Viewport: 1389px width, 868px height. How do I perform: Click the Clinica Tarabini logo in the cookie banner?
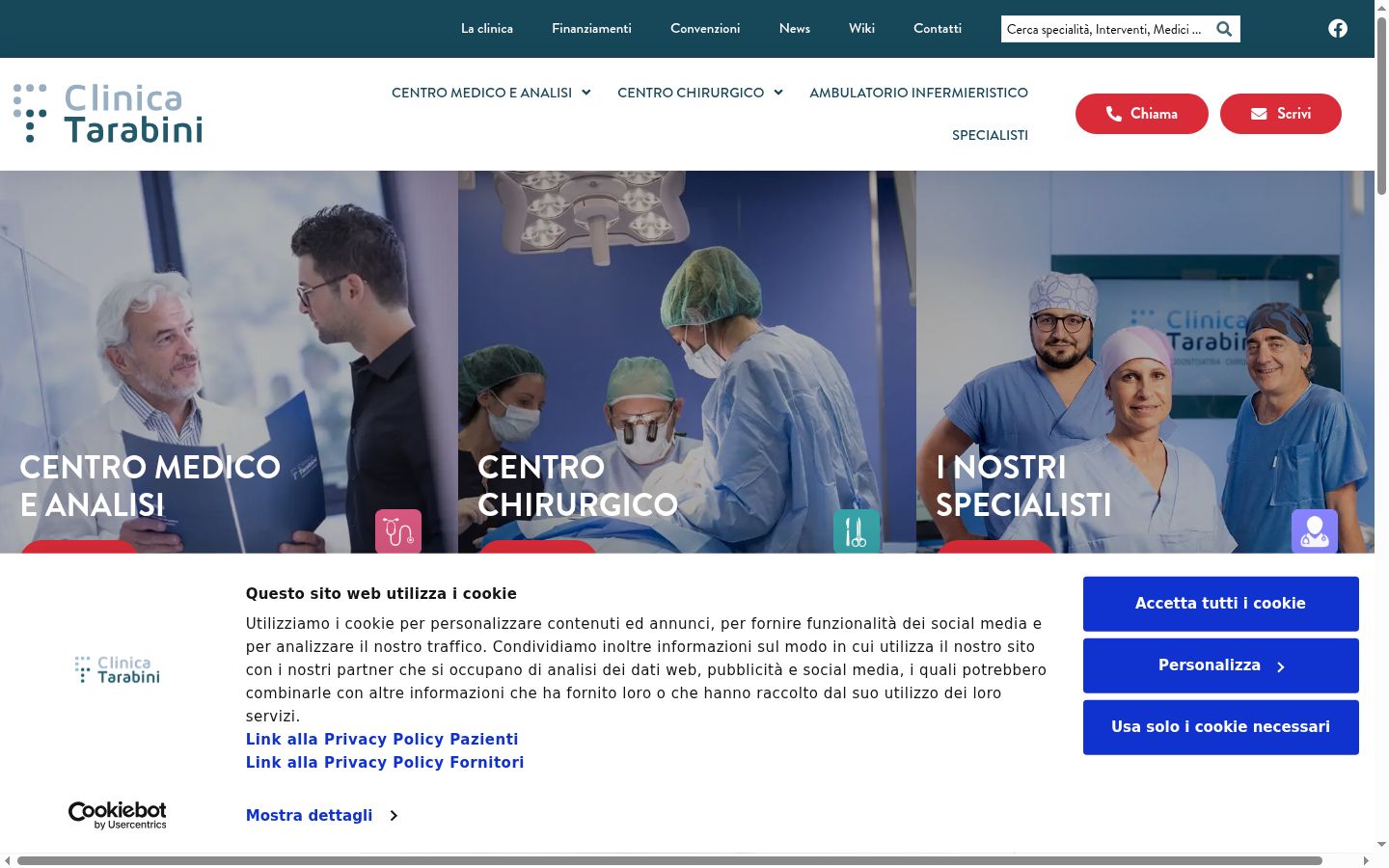pyautogui.click(x=118, y=669)
